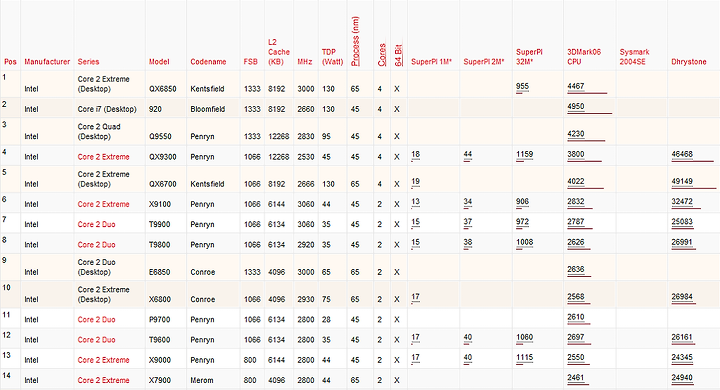The image size is (720, 390).
Task: Sort by Process (nm) vertical header
Action: coord(355,41)
